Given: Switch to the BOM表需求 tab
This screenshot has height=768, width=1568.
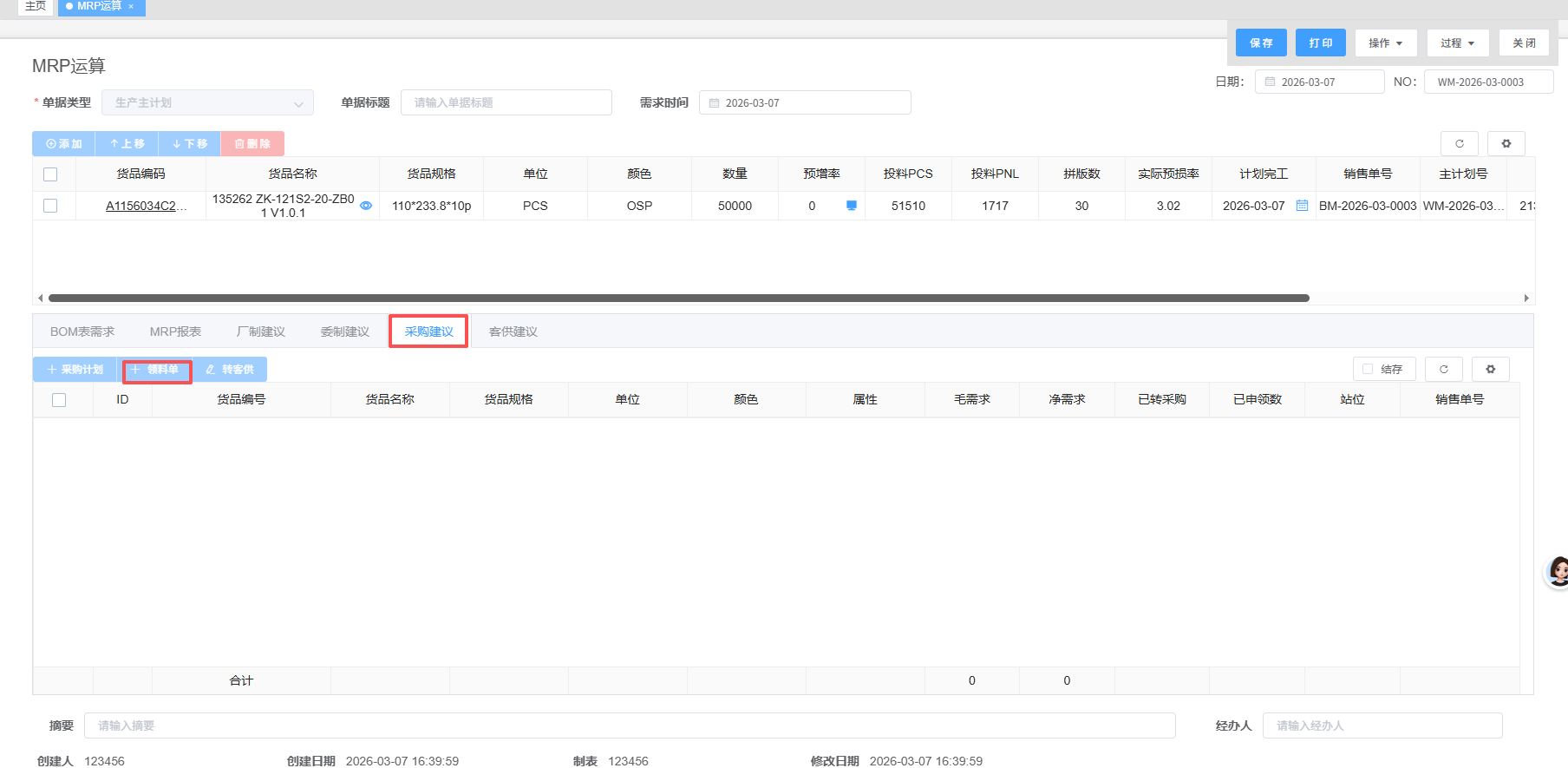Looking at the screenshot, I should pyautogui.click(x=82, y=331).
